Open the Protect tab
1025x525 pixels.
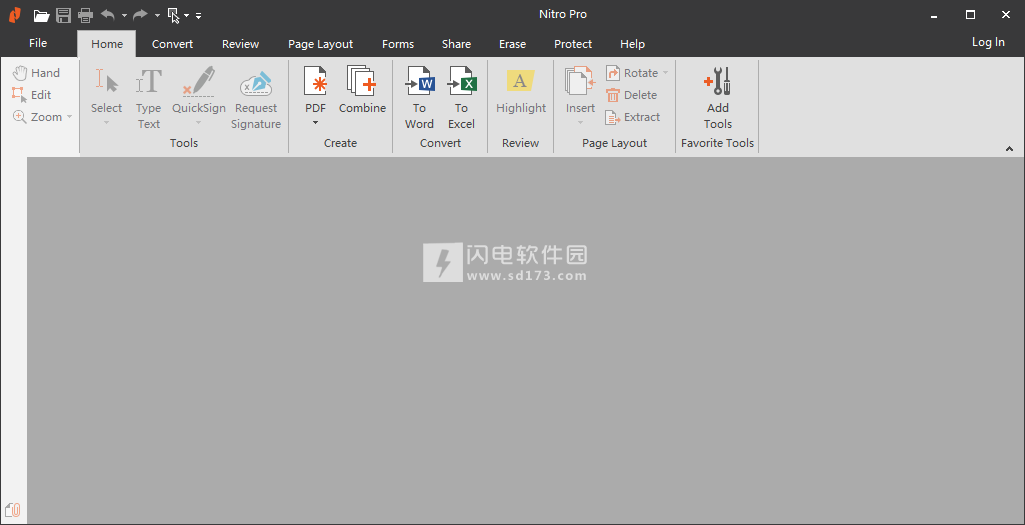573,44
